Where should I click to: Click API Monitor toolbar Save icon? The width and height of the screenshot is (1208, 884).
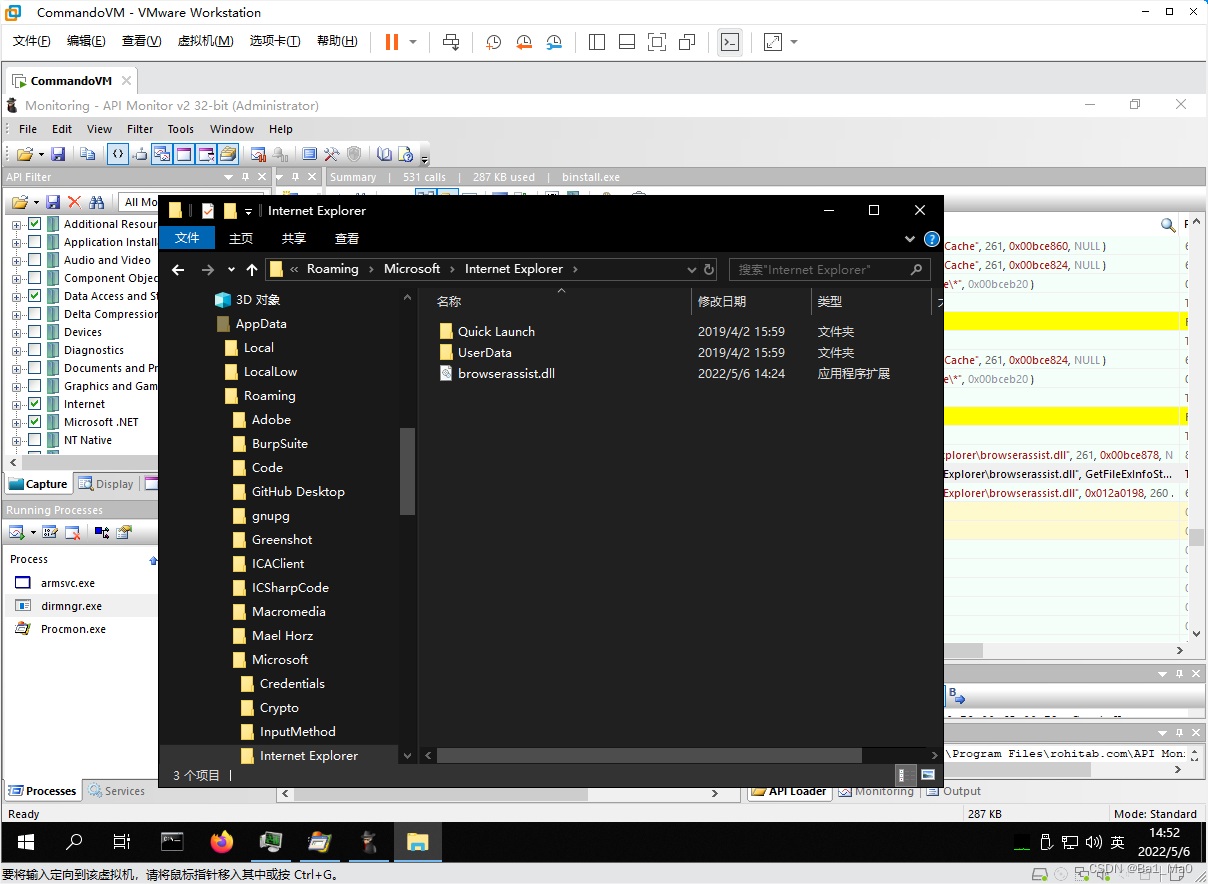58,154
